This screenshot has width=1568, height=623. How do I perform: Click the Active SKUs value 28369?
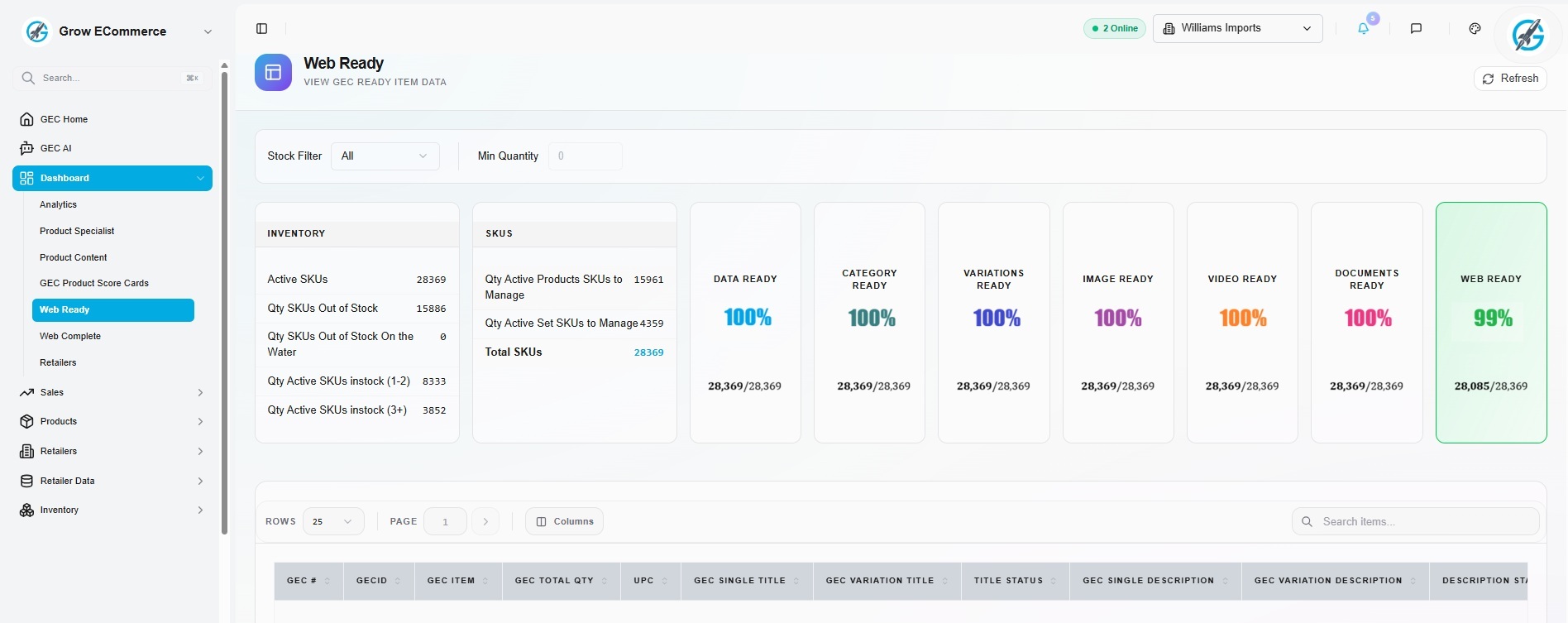pyautogui.click(x=431, y=280)
